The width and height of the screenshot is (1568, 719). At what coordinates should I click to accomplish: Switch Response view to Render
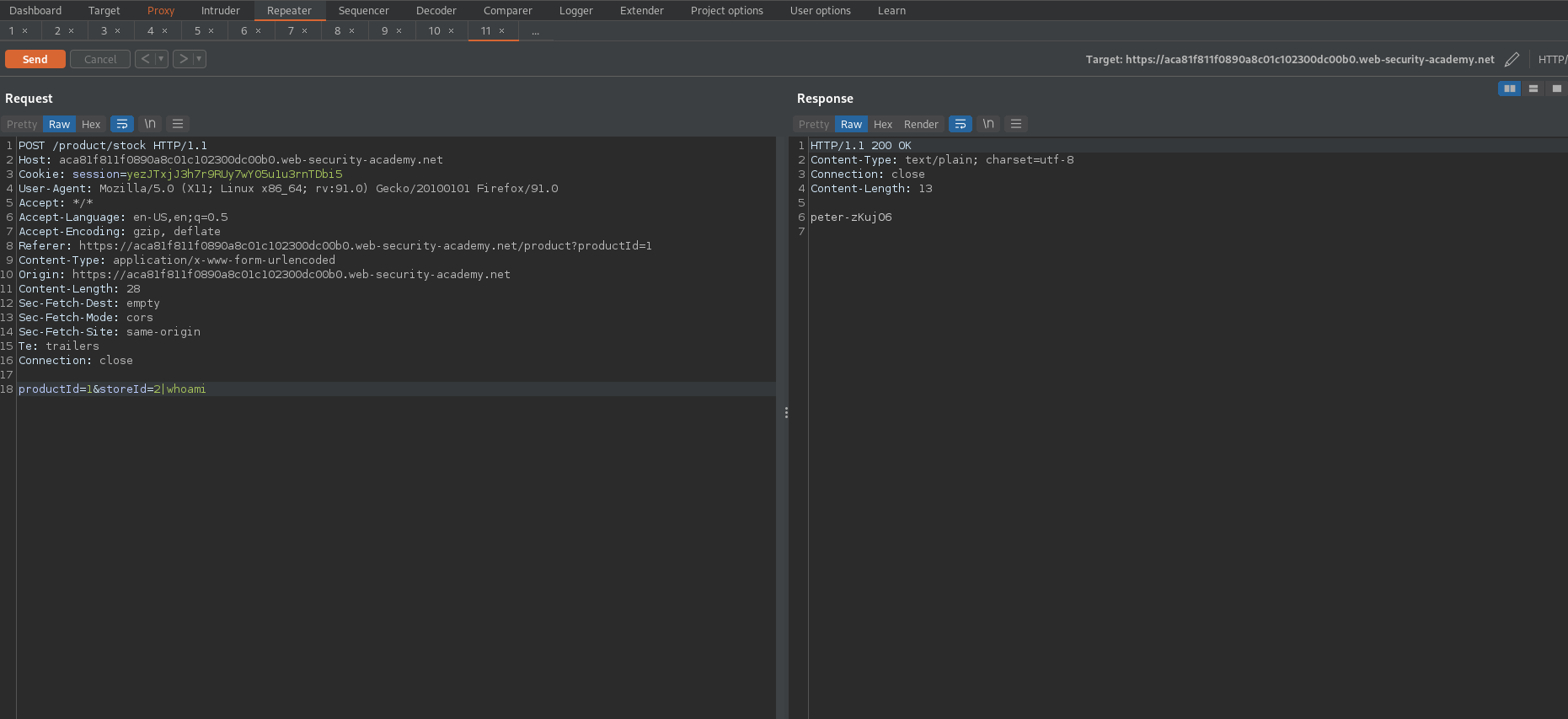921,124
